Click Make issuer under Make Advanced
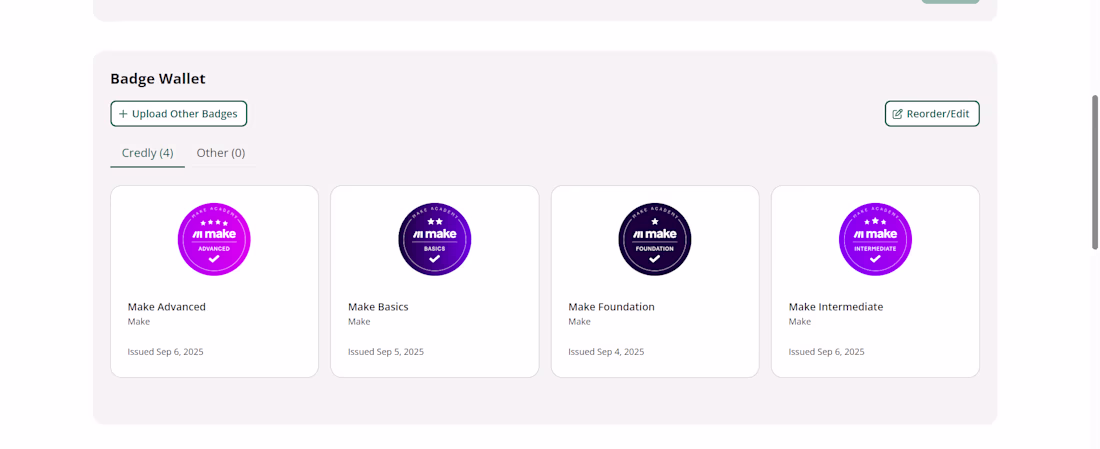Screen dimensions: 1100x449 coord(139,322)
